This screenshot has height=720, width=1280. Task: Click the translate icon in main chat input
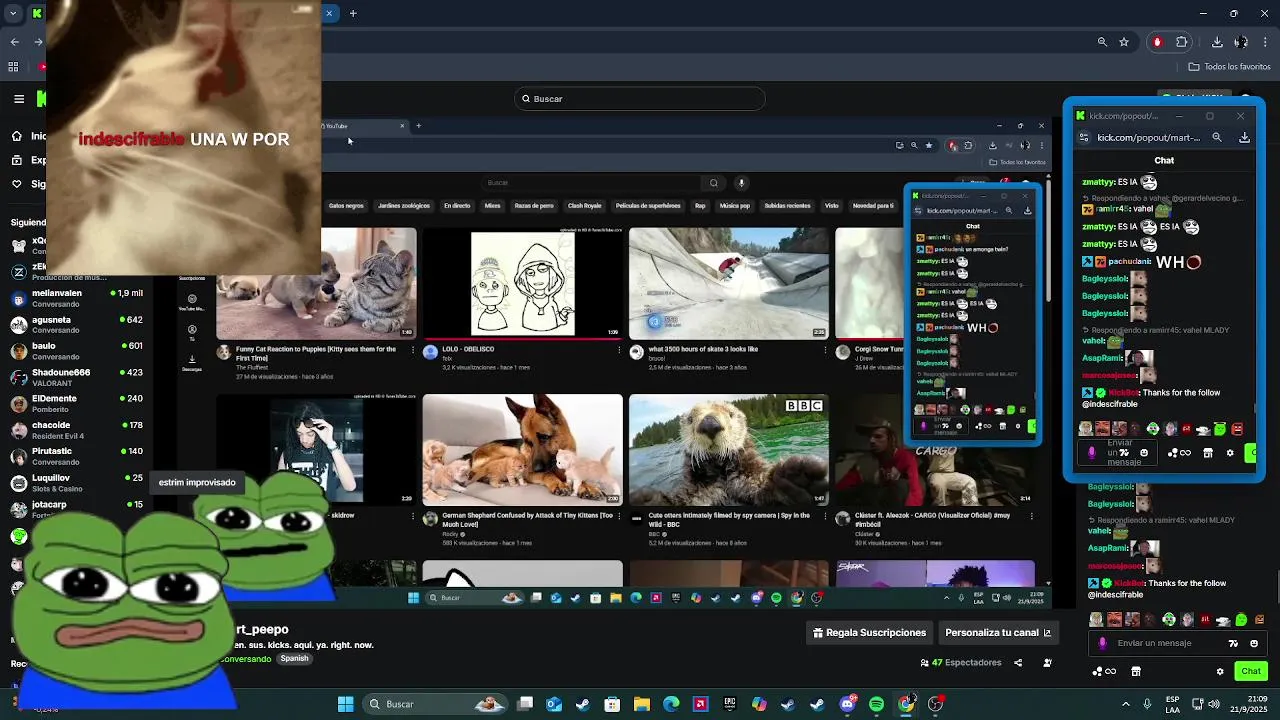[1233, 643]
